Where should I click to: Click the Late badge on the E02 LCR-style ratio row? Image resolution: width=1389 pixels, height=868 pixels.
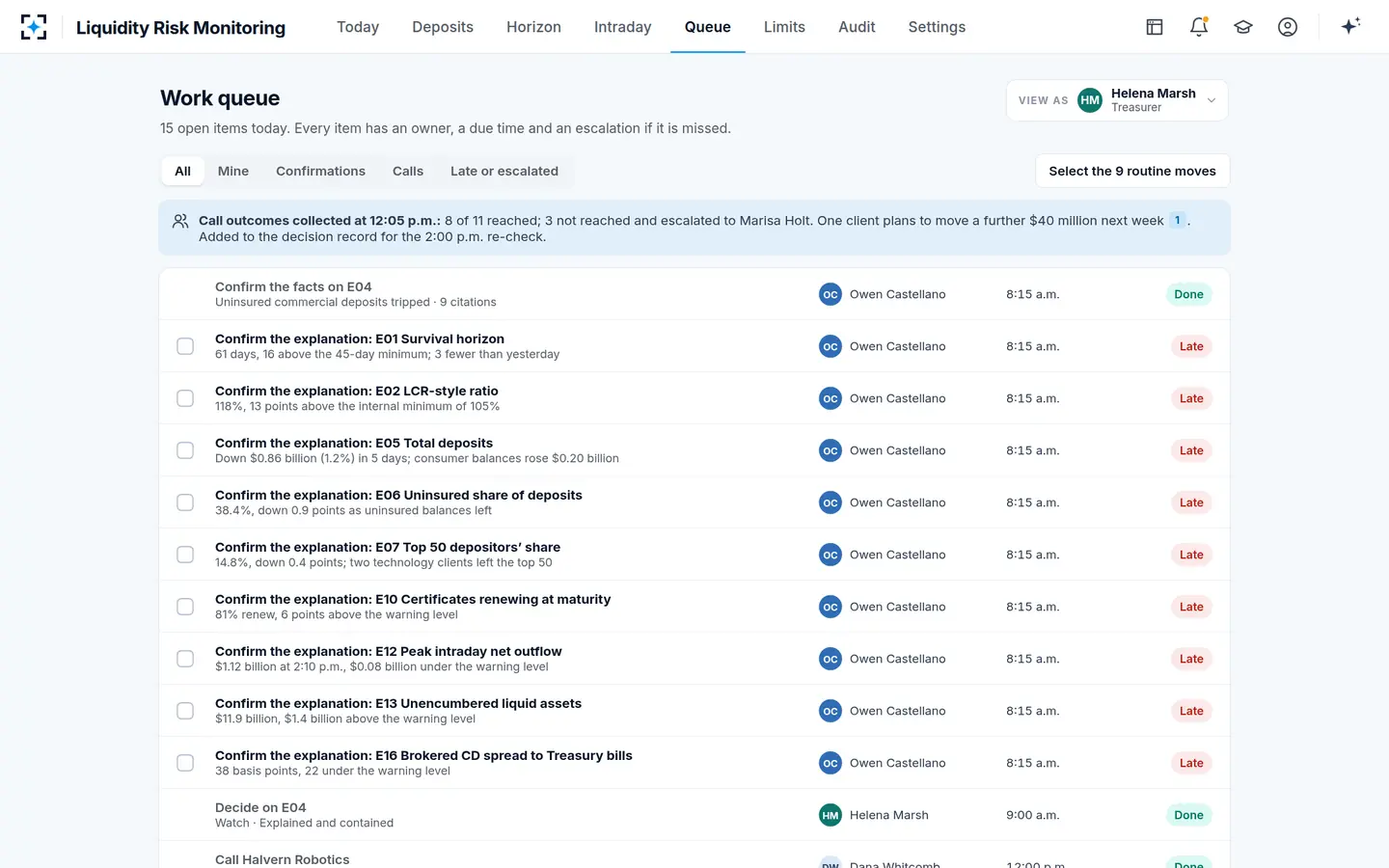(x=1191, y=398)
